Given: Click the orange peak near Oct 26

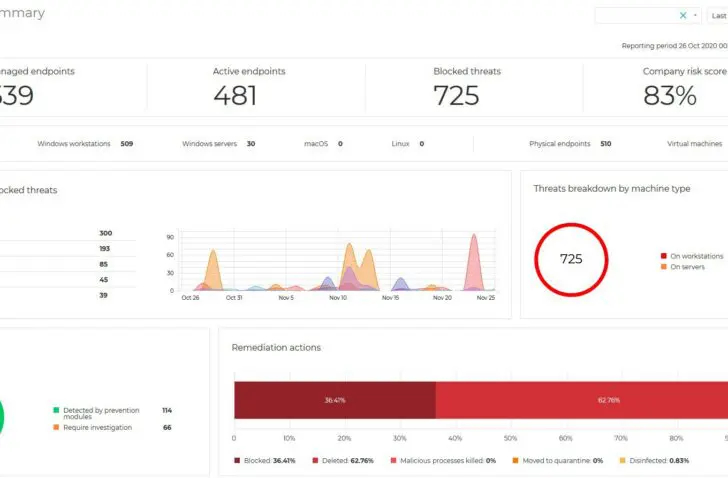Looking at the screenshot, I should (213, 271).
